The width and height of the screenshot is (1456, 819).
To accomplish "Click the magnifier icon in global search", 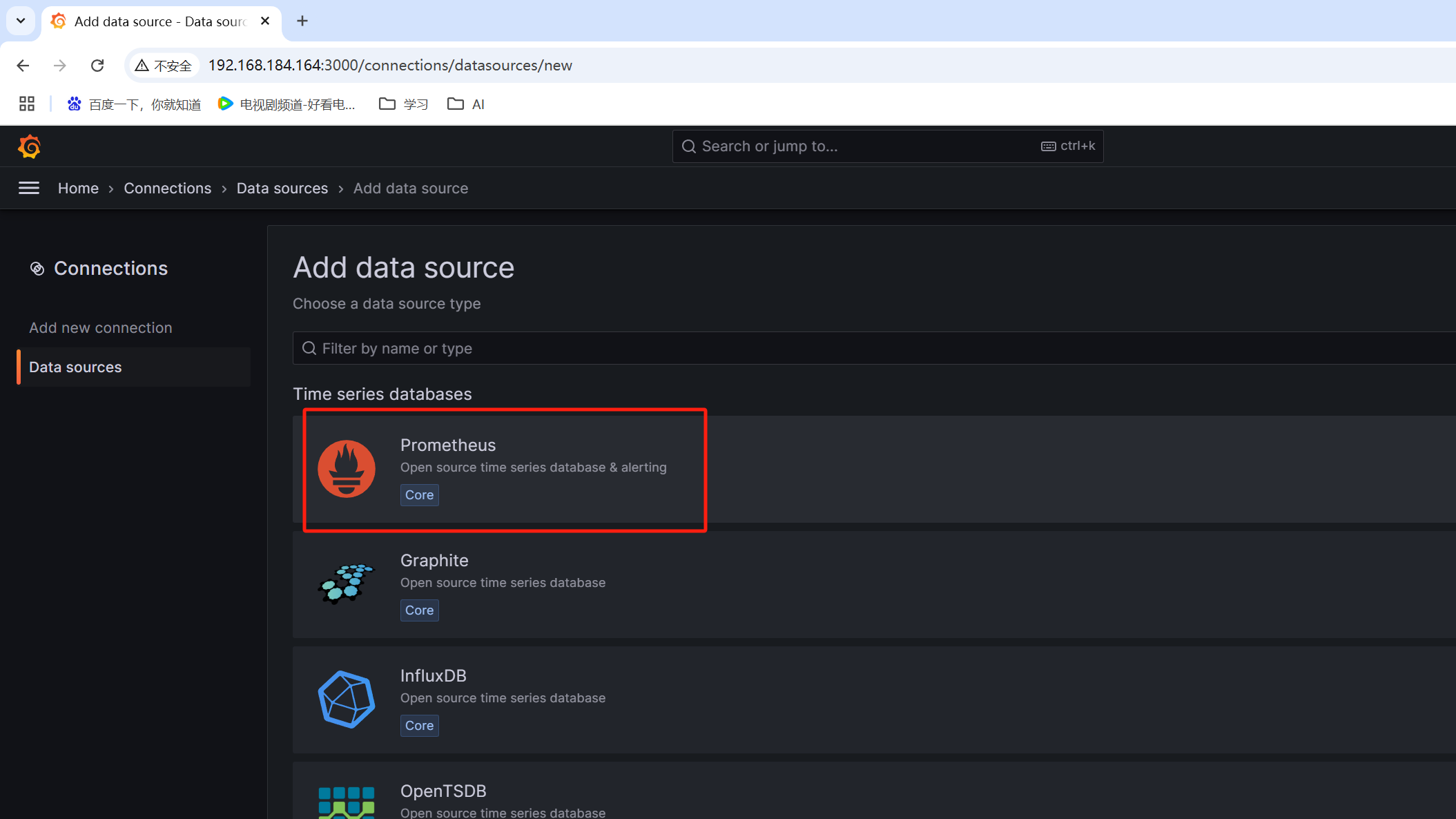I will tap(688, 146).
